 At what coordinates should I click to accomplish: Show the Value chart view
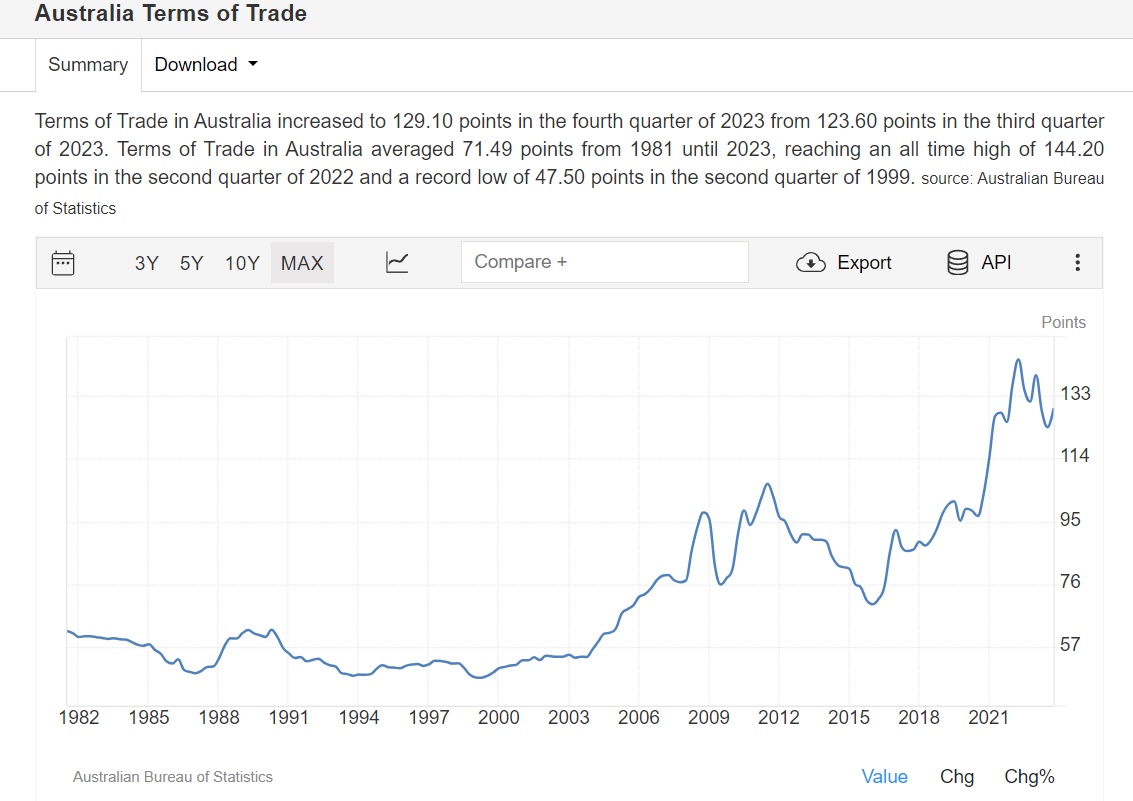tap(885, 777)
